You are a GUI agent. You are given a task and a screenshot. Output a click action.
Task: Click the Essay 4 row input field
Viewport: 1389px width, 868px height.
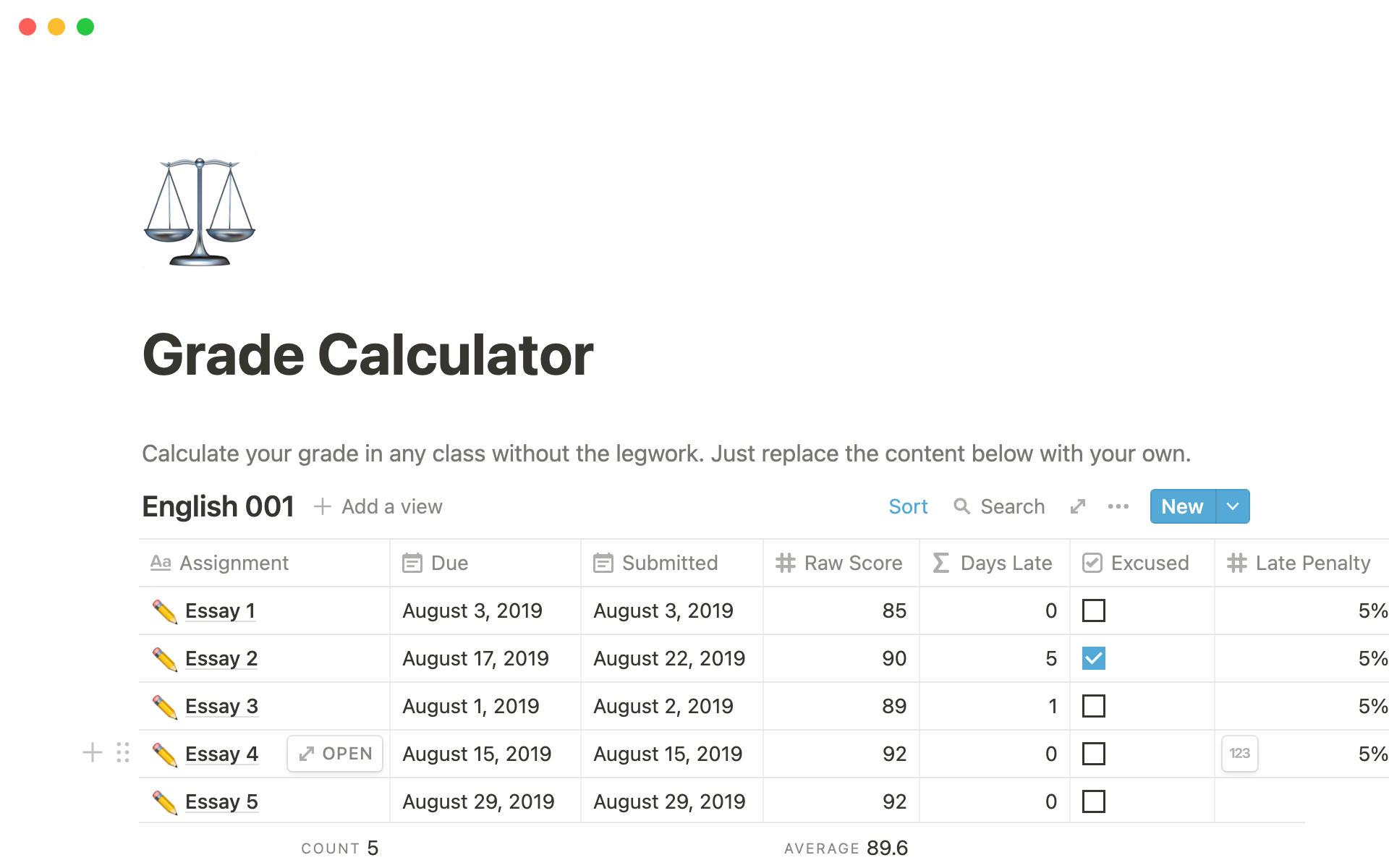click(1241, 754)
